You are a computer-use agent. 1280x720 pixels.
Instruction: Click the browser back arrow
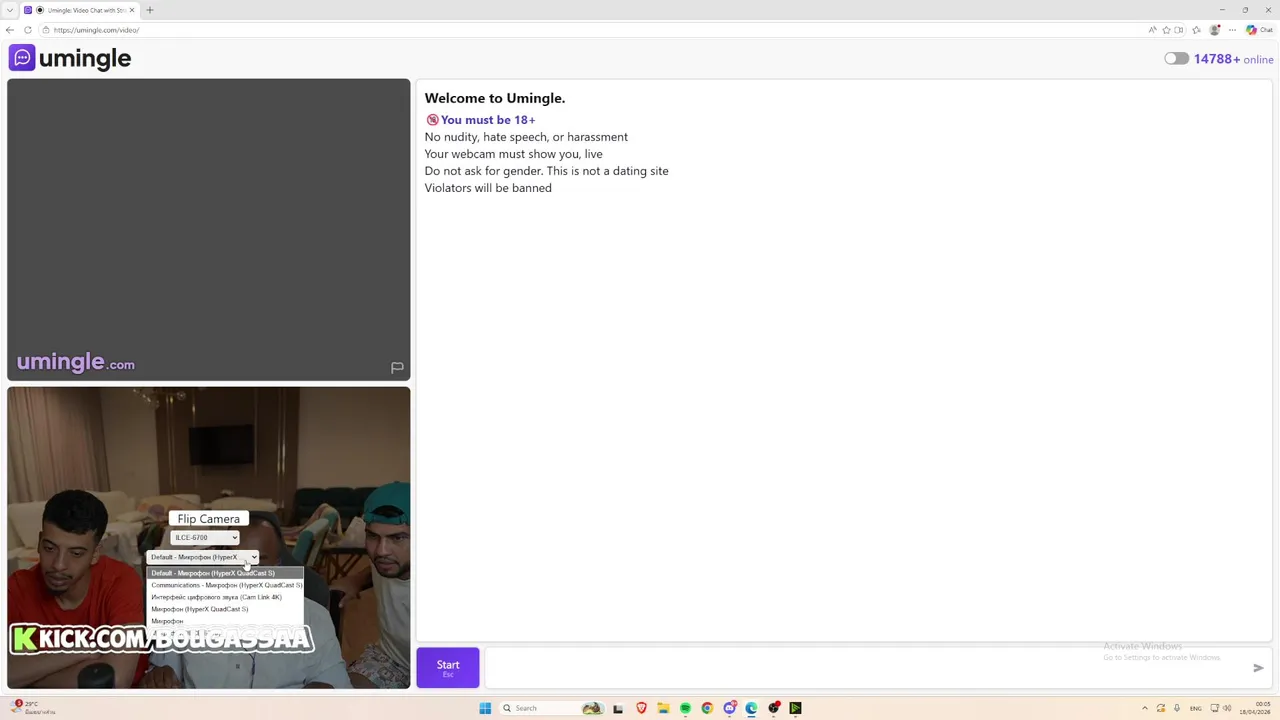click(10, 30)
